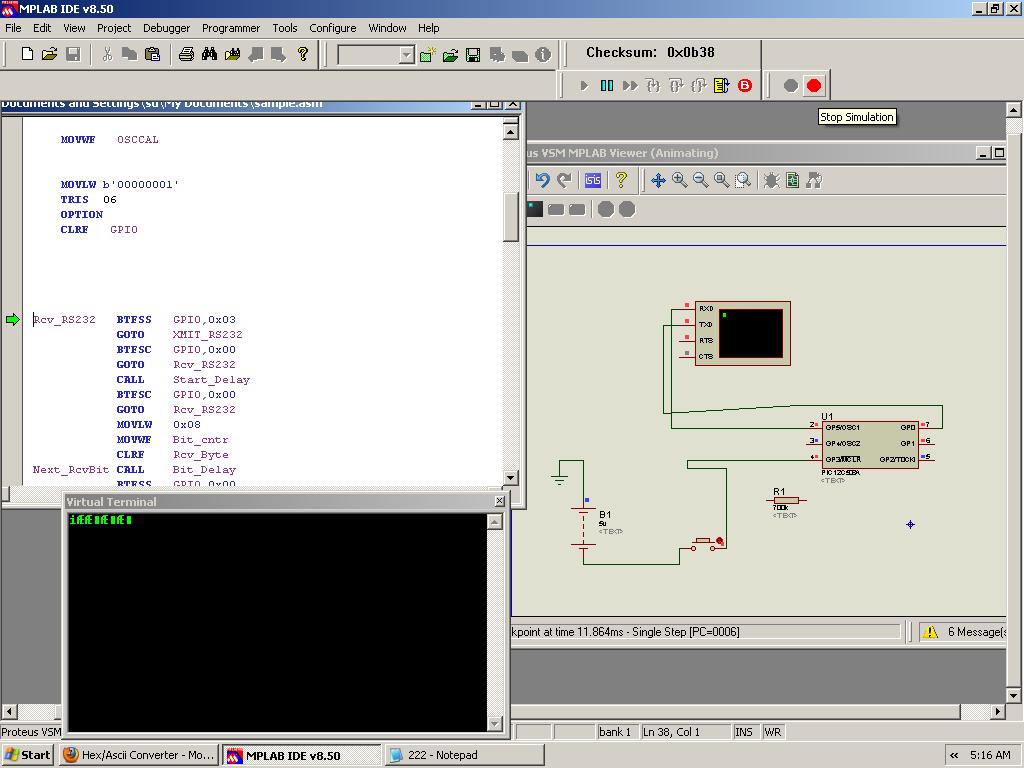Open Proteus viewer help question mark
Image resolution: width=1024 pixels, height=768 pixels.
621,180
